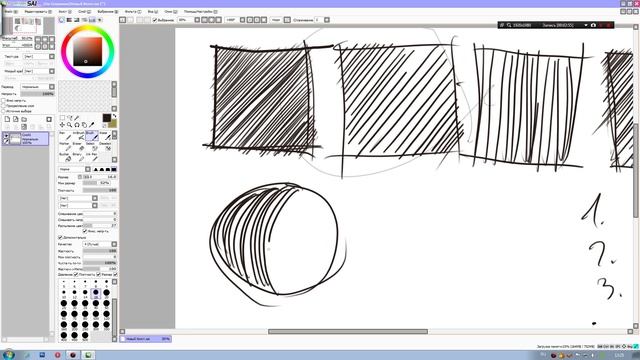Screen dimensions: 640x360
Task: Create a new raster layer
Action: tap(7, 119)
